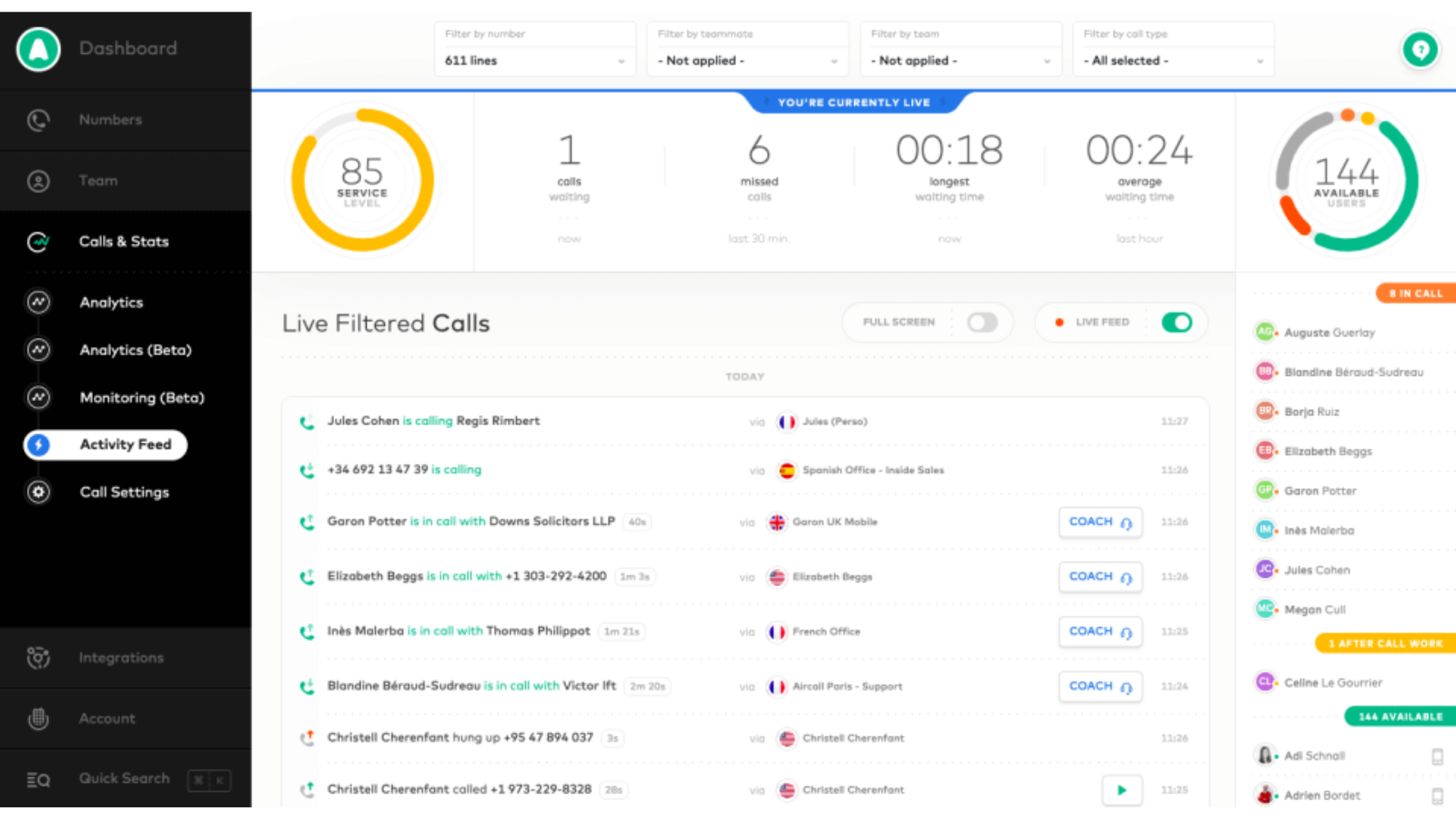Image resolution: width=1456 pixels, height=819 pixels.
Task: Click the Aircall Paris - Support flag icon
Action: (x=777, y=687)
